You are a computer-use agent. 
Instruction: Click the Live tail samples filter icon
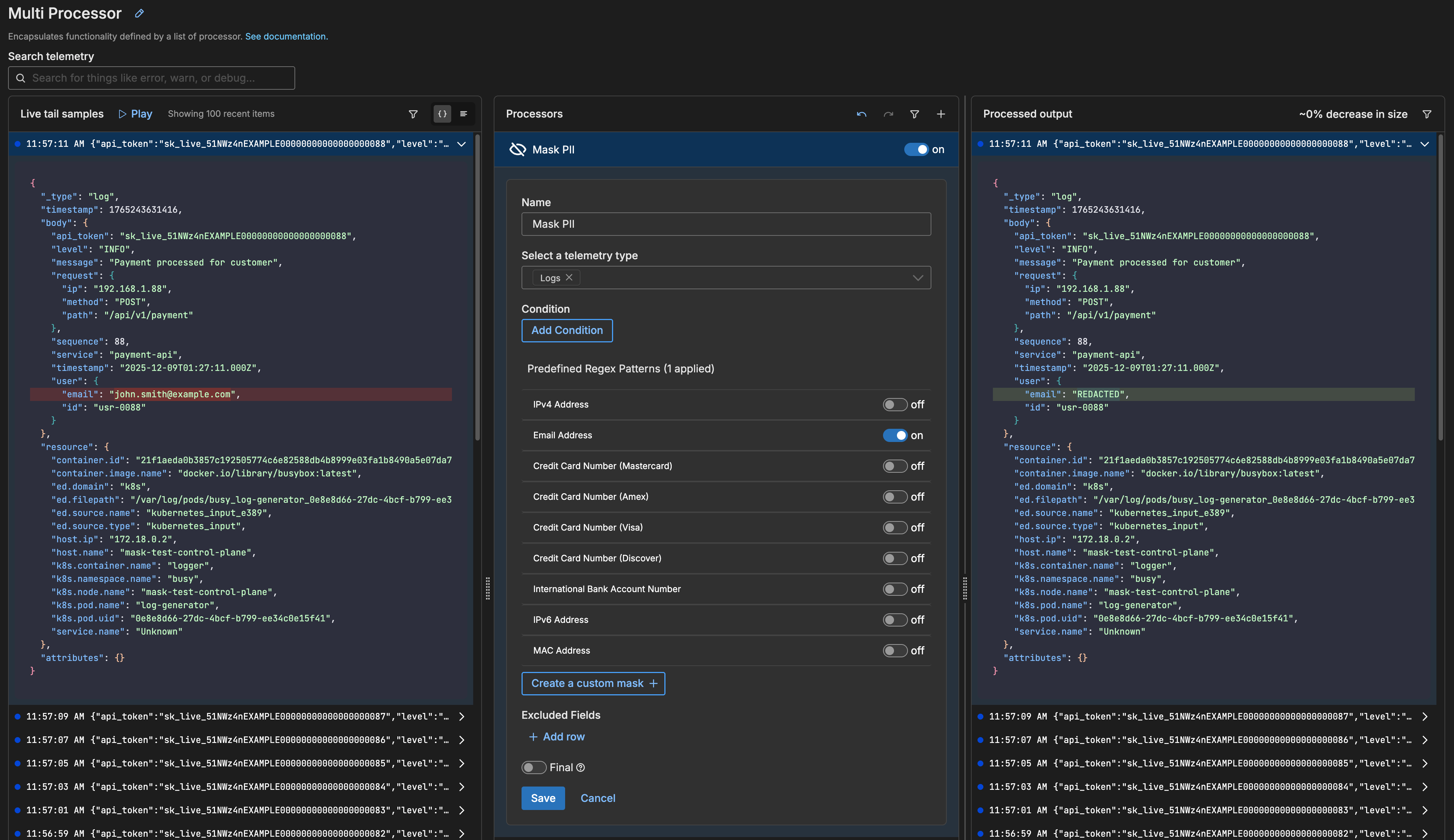click(413, 114)
